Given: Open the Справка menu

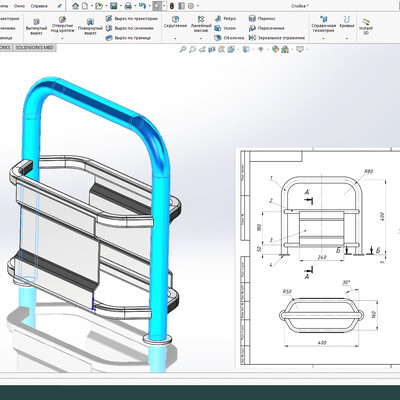Looking at the screenshot, I should (x=39, y=6).
